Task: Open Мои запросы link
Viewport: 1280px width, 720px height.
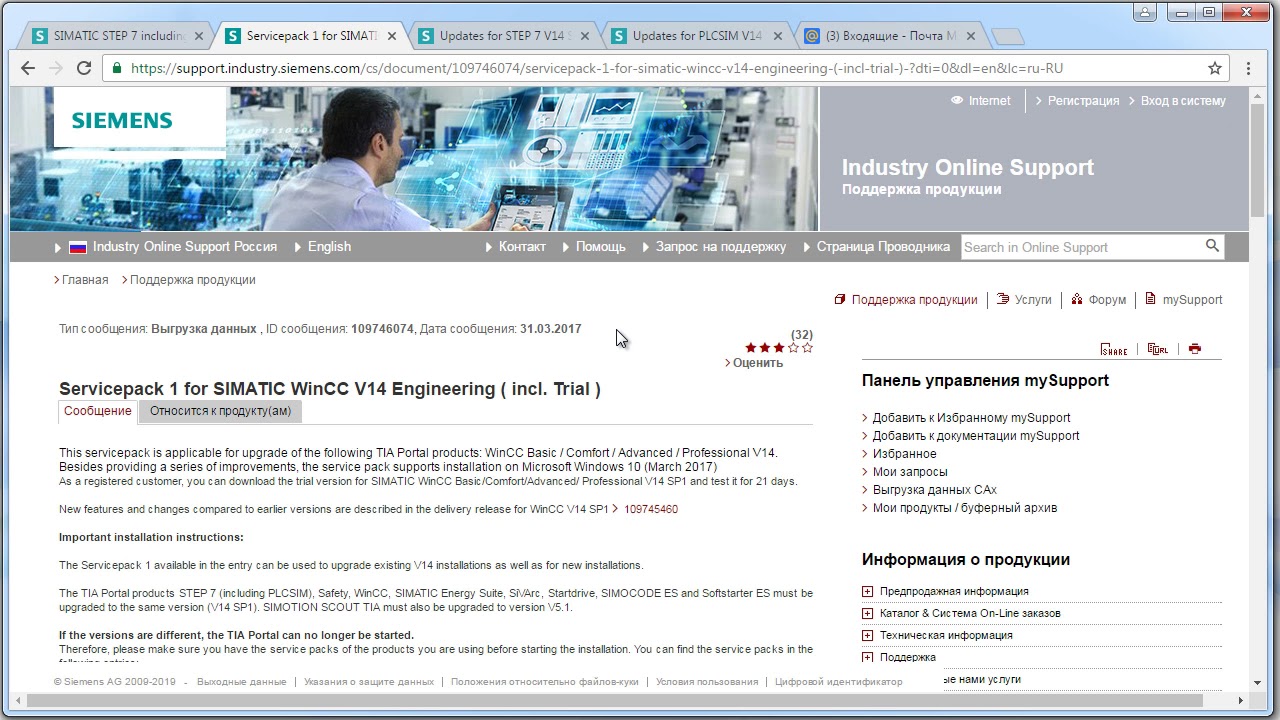Action: point(910,472)
